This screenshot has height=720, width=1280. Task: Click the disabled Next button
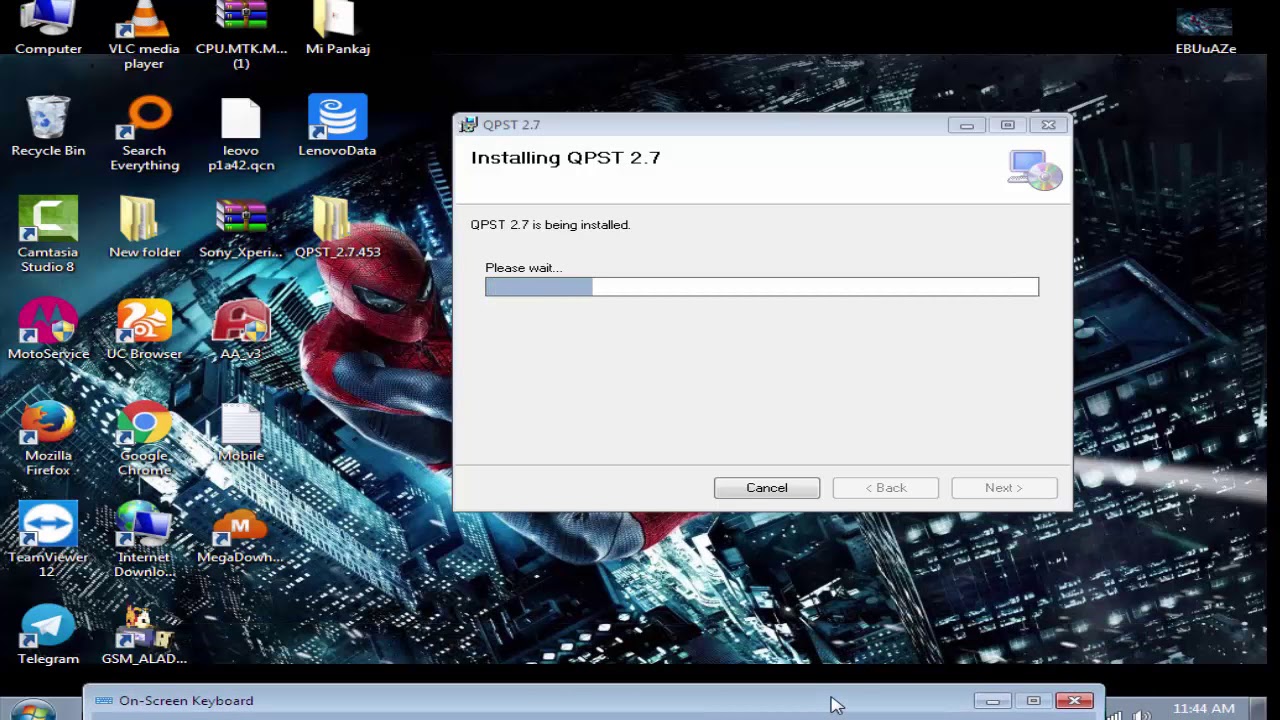(x=1004, y=488)
